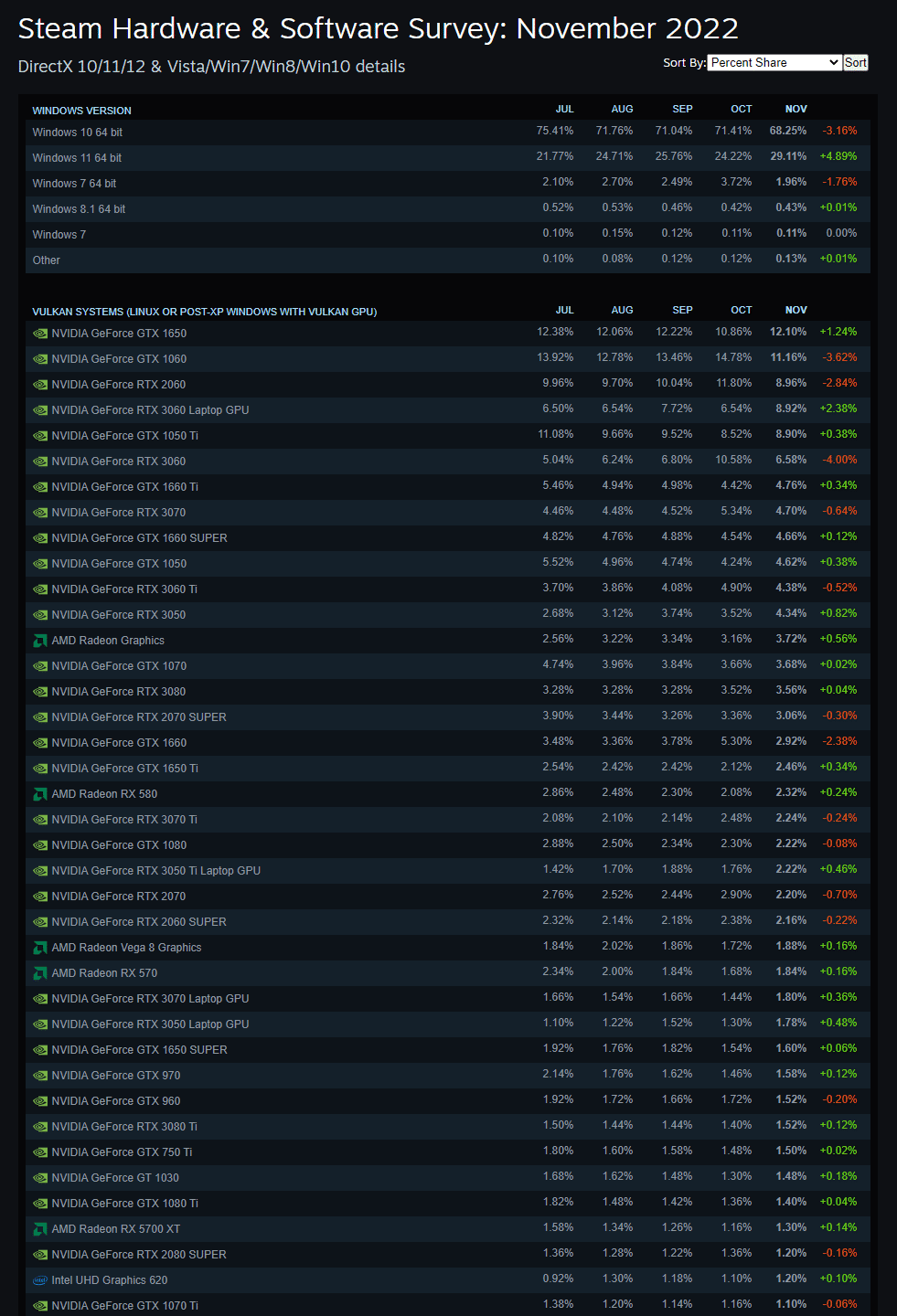Click NVIDIA logo beside GeForce RTX 3080
Viewport: 897px width, 1316px height.
tap(40, 692)
